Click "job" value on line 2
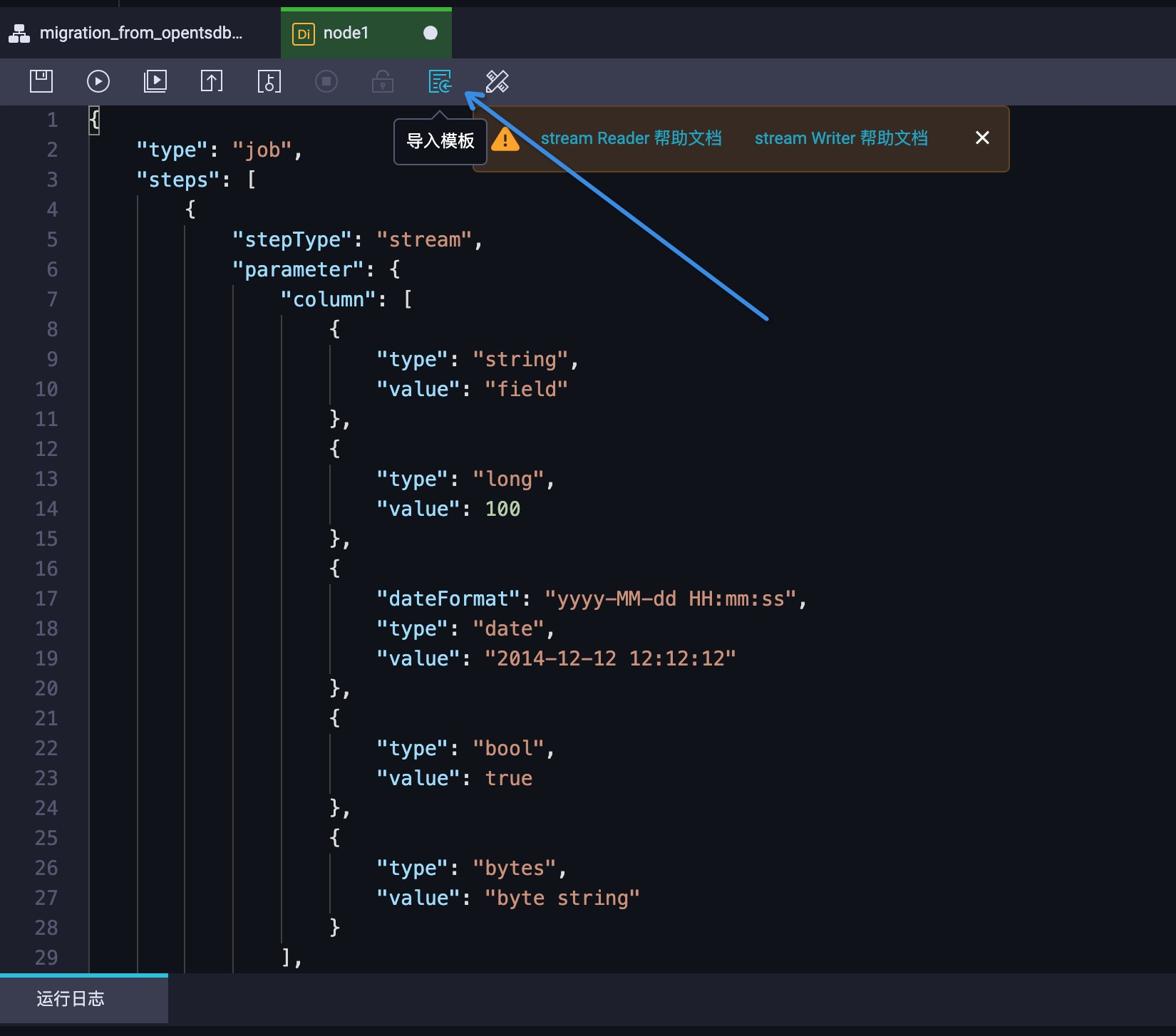The image size is (1176, 1036). (262, 150)
